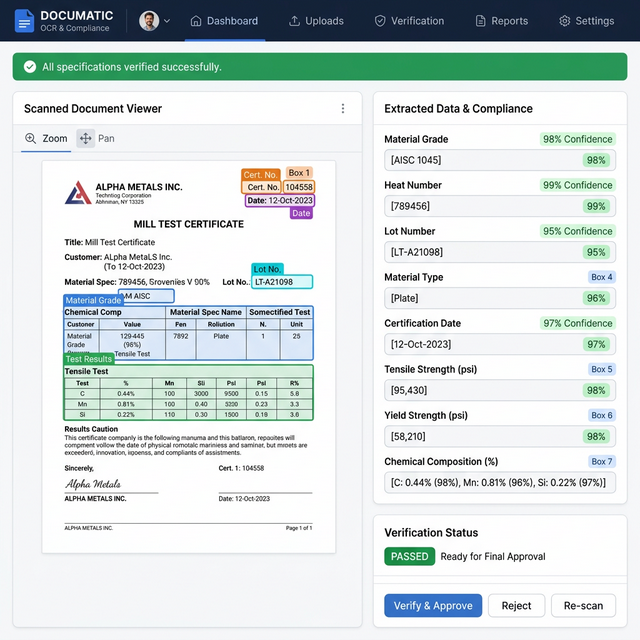Click the Documatic document logo icon
Screen dimensions: 640x640
pyautogui.click(x=24, y=21)
